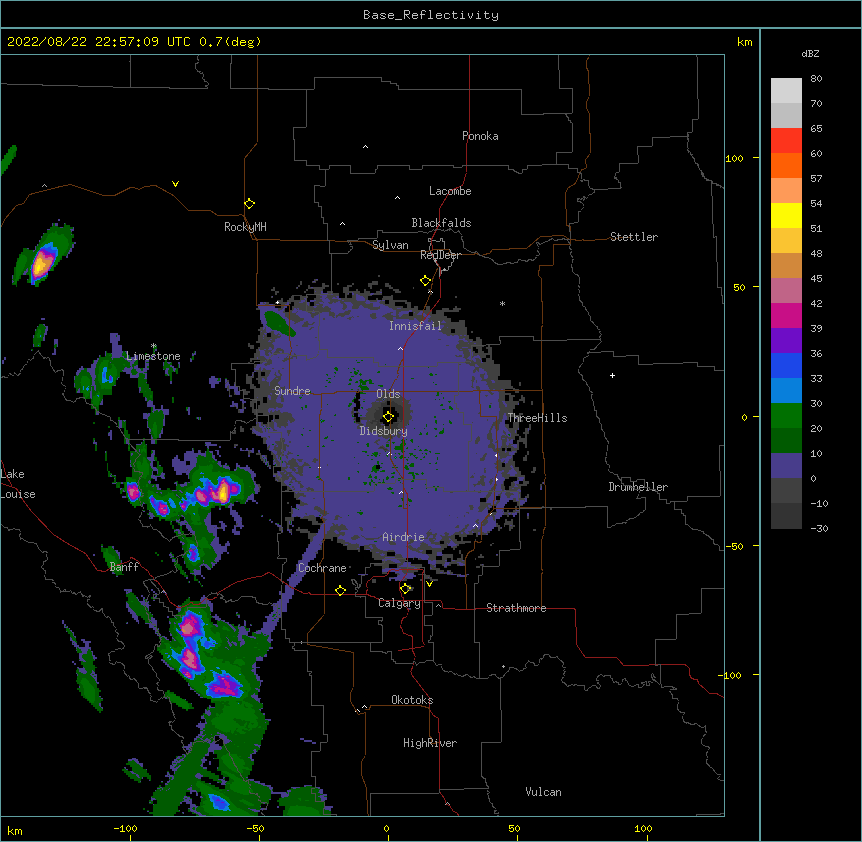Screen dimensions: 862x842
Task: Select the red 60-65 dBZ legend swatch
Action: [786, 140]
